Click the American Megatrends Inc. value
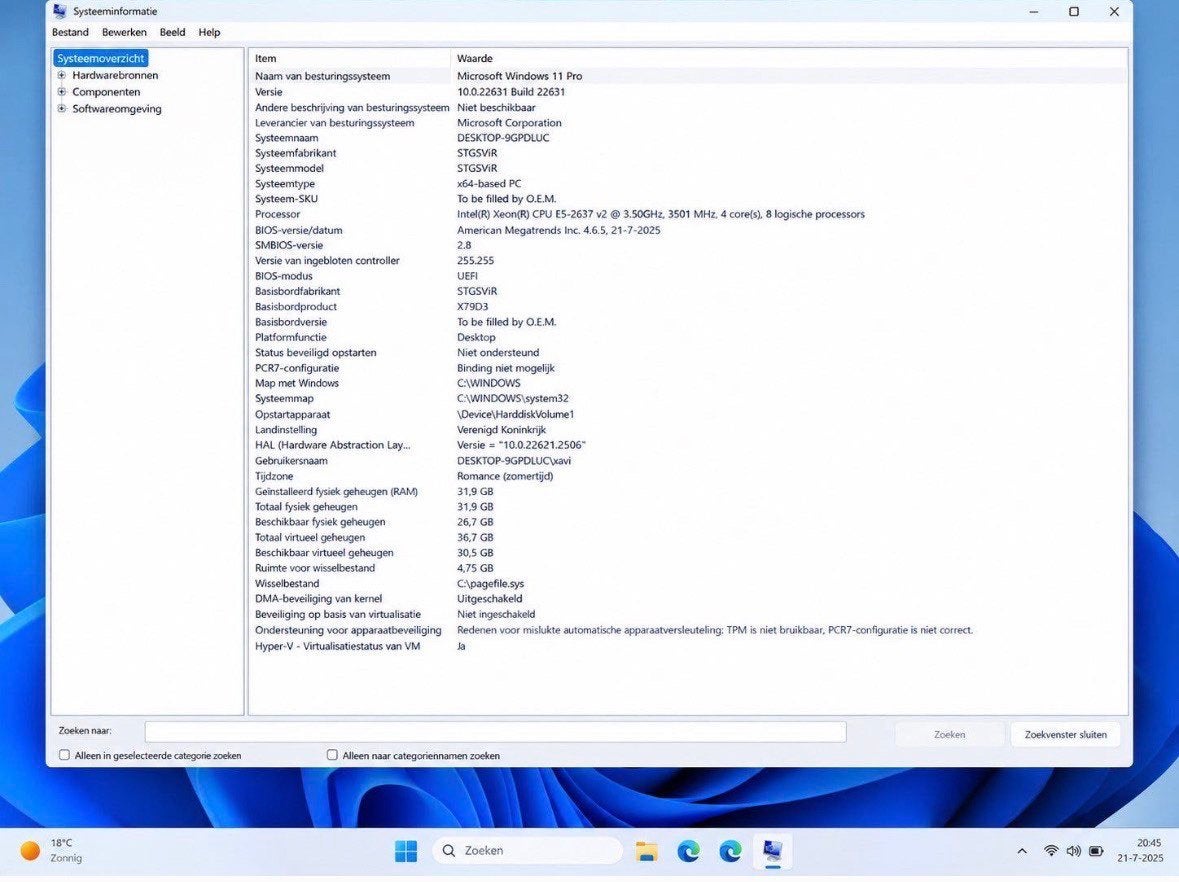Screen dimensions: 1179x882 (x=559, y=230)
